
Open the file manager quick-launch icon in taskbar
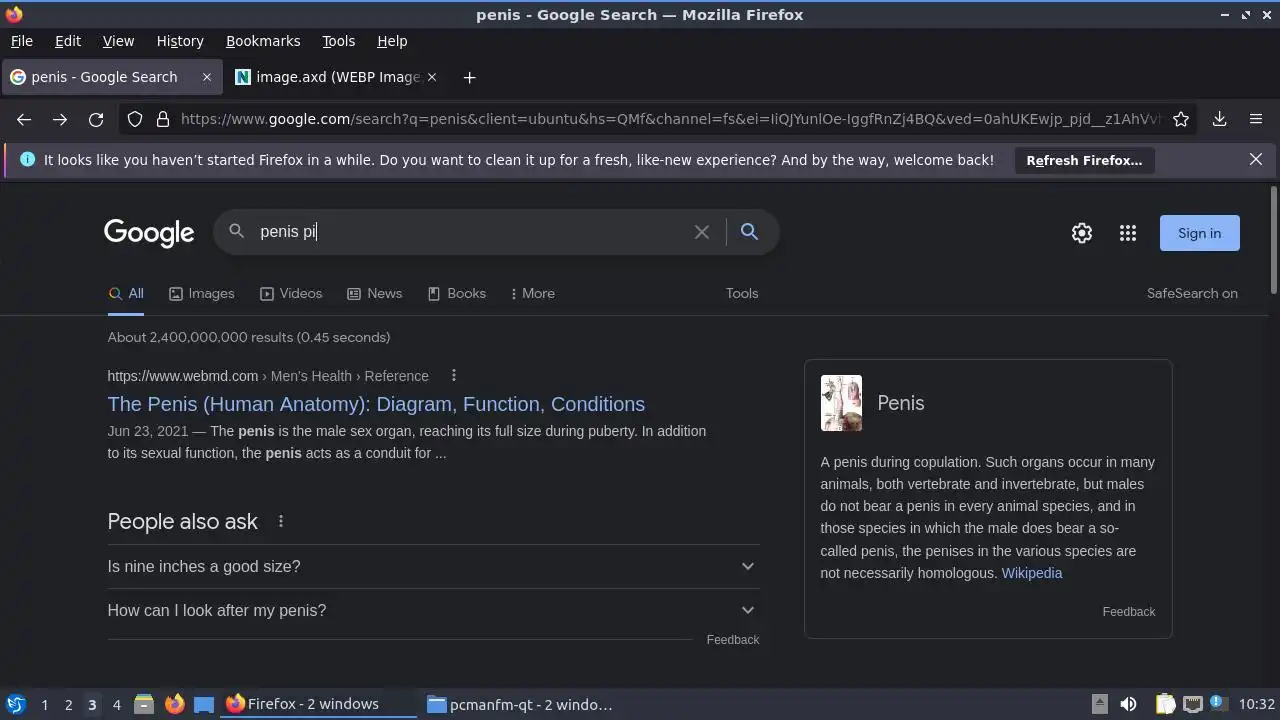point(144,704)
